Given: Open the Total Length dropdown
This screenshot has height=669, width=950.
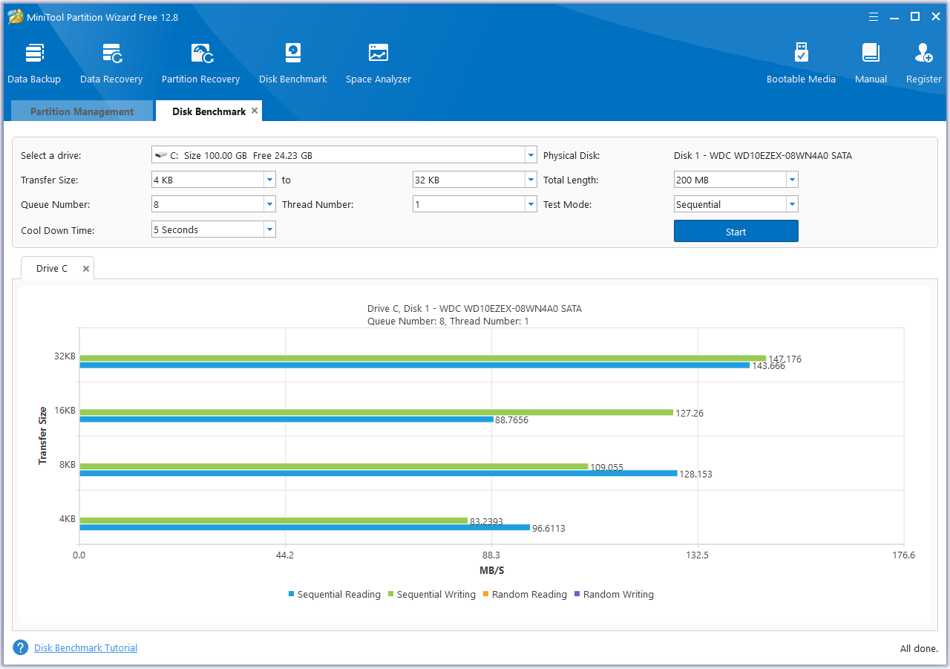Looking at the screenshot, I should point(791,180).
